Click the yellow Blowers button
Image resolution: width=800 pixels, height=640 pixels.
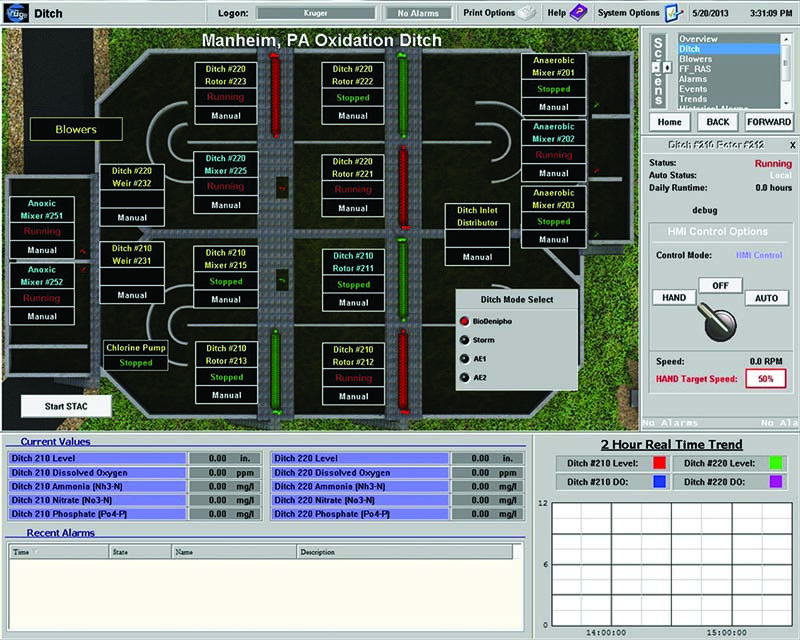76,129
